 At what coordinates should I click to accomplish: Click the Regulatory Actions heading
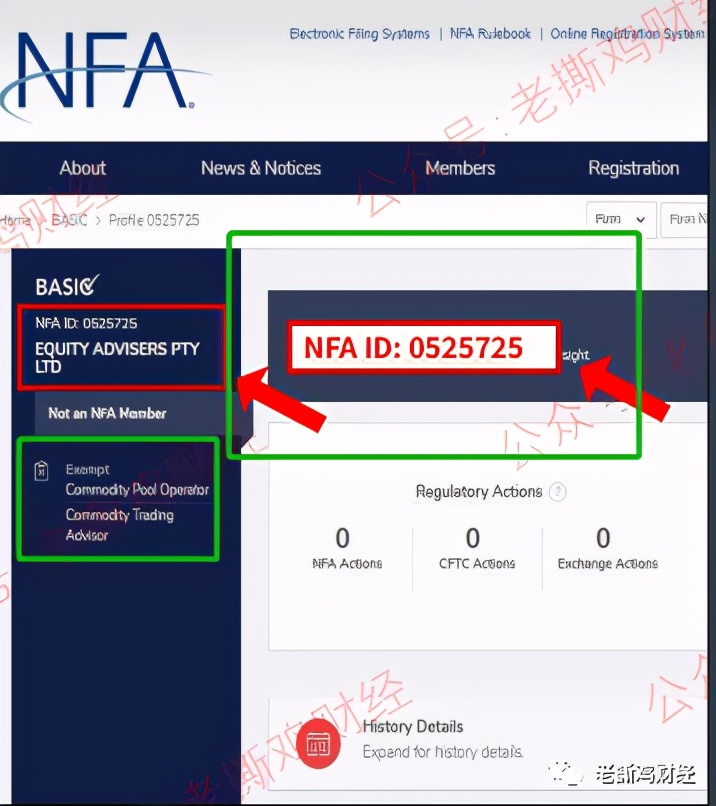point(479,492)
